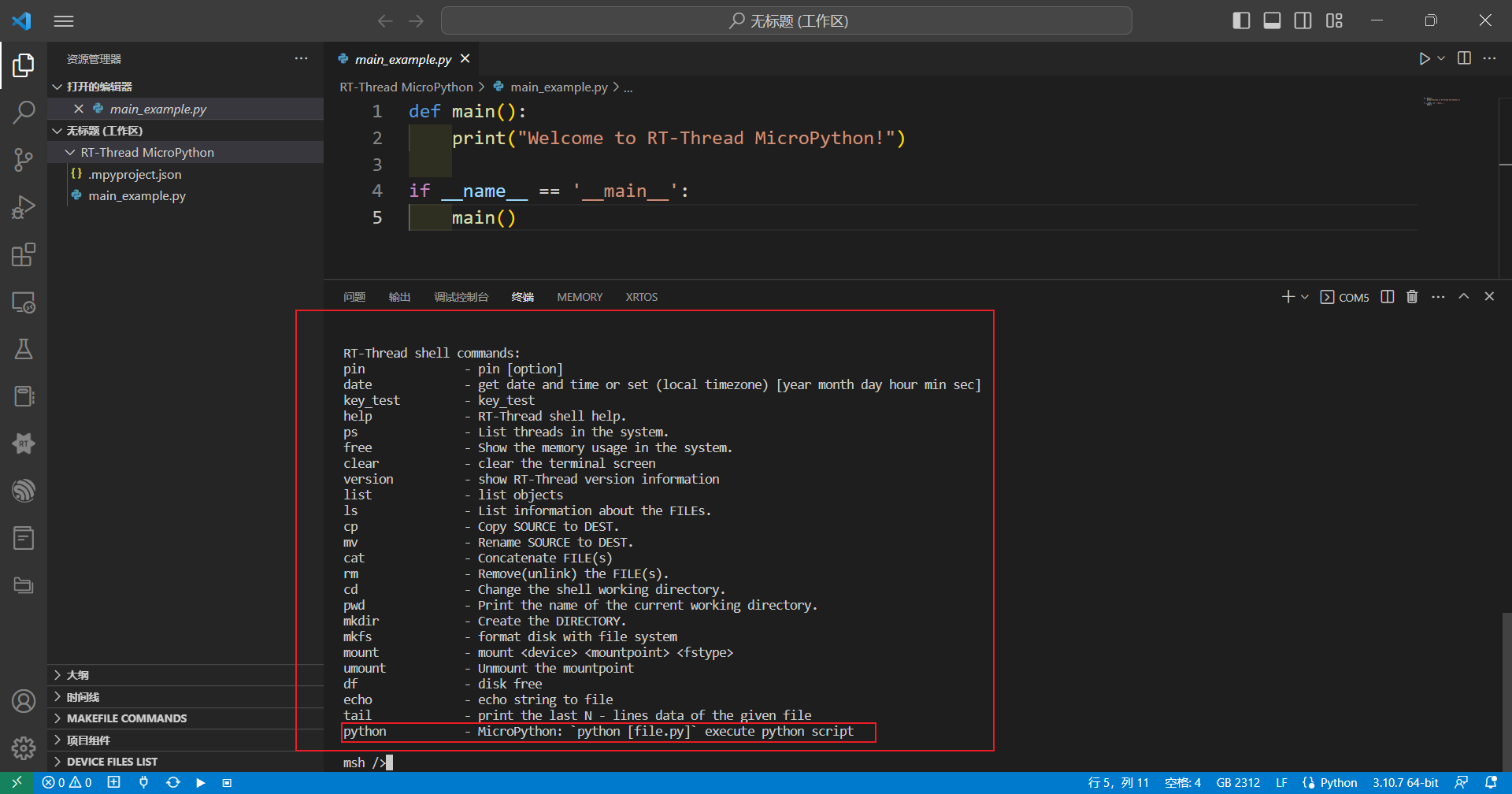Click the RT-Thread MicroPython breadcrumb
Screen dimensions: 1512x794
pyautogui.click(x=406, y=87)
